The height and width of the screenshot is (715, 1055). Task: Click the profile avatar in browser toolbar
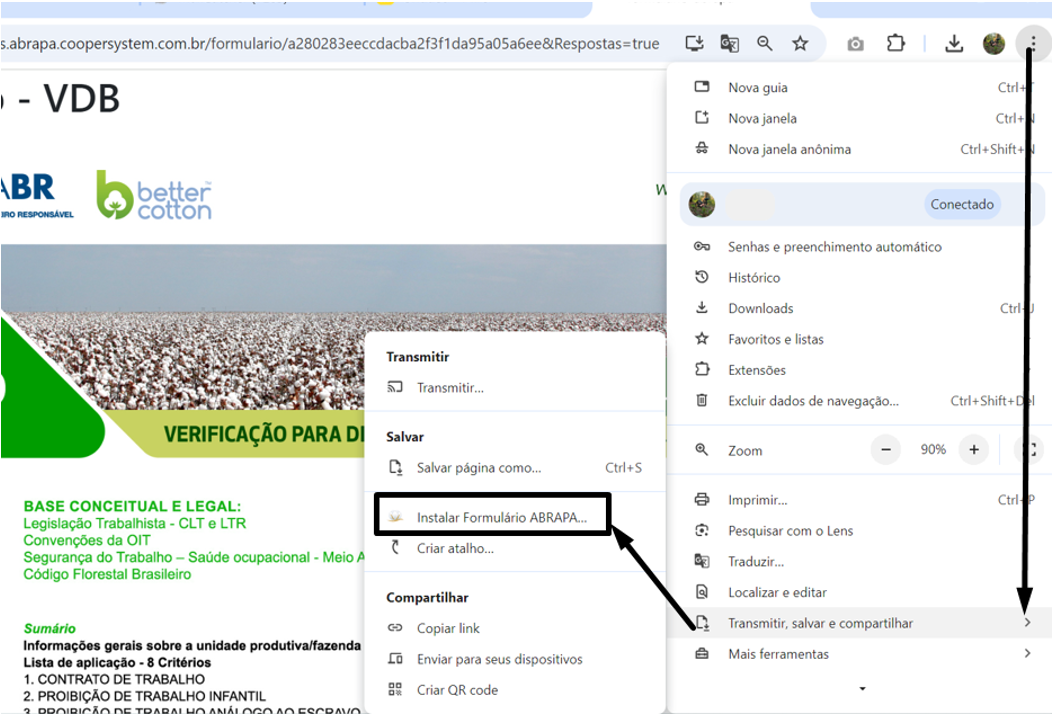993,44
